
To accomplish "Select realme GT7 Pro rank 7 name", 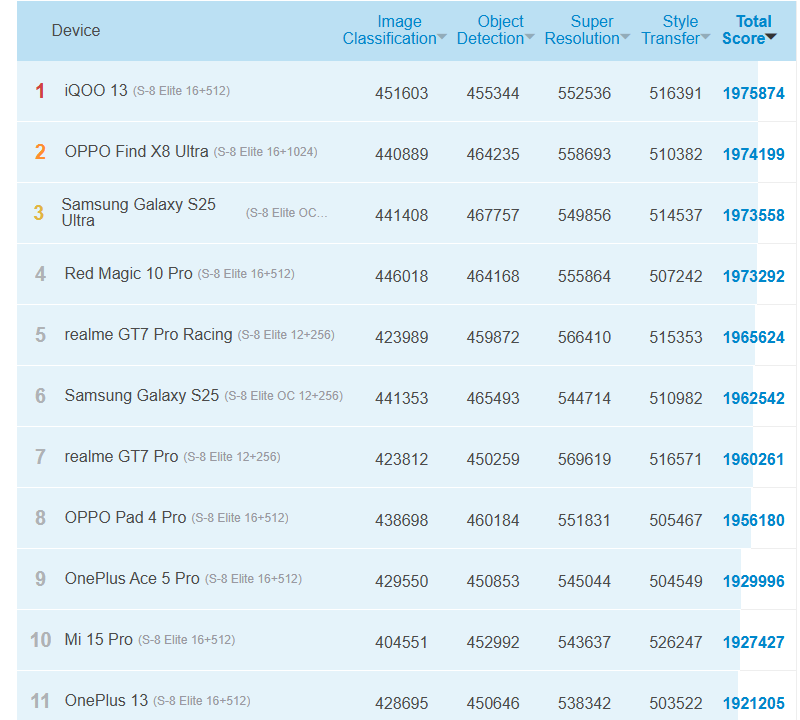I will coord(121,457).
